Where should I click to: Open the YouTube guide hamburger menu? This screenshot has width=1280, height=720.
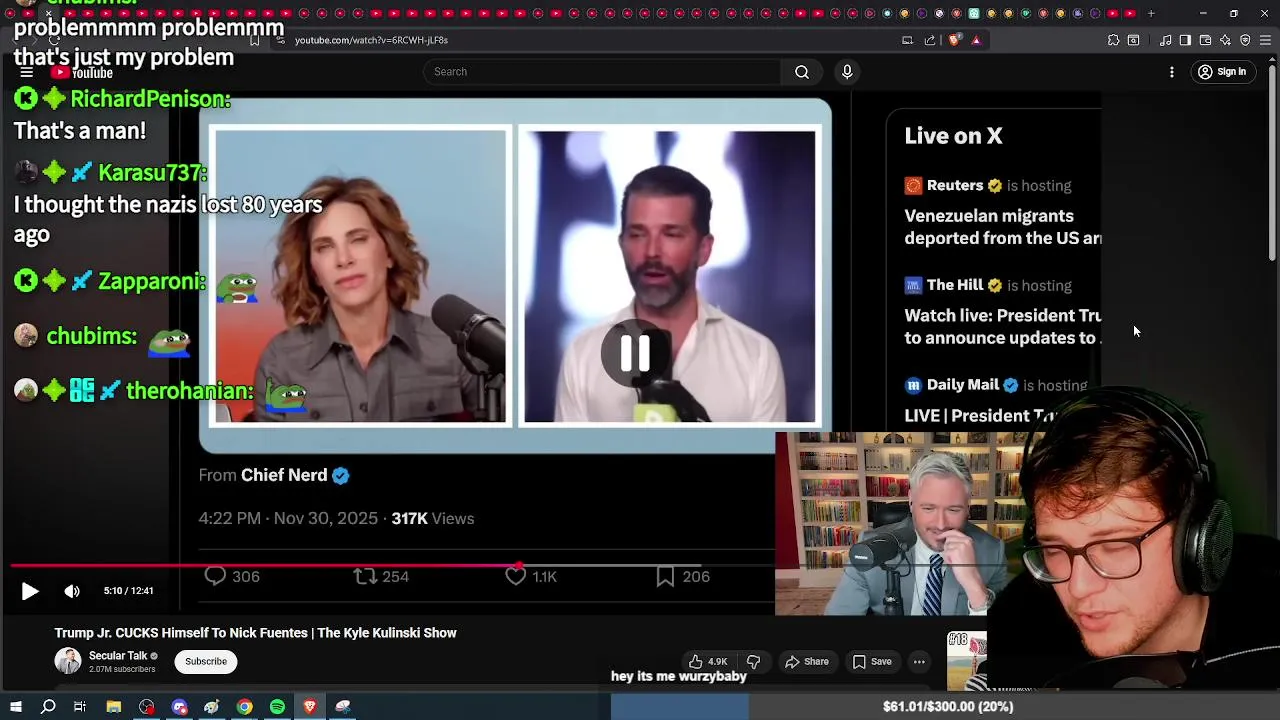pos(27,72)
